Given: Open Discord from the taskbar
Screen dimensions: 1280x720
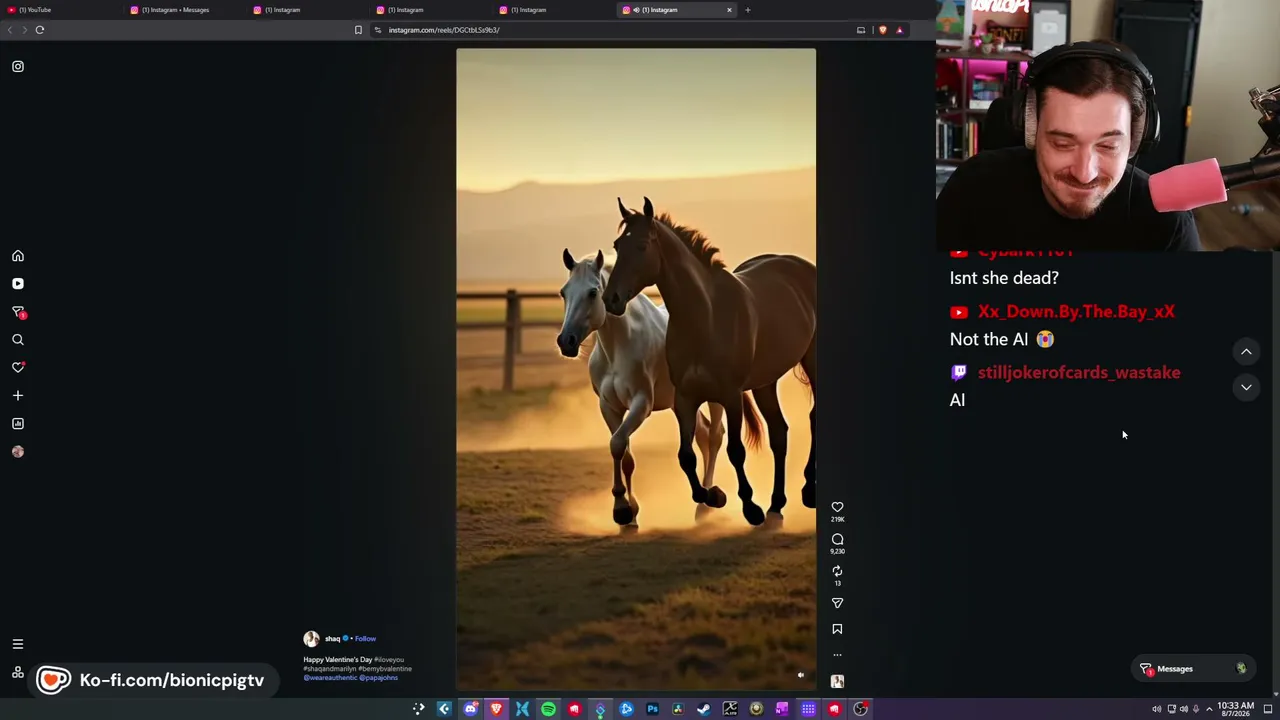Looking at the screenshot, I should (x=470, y=709).
